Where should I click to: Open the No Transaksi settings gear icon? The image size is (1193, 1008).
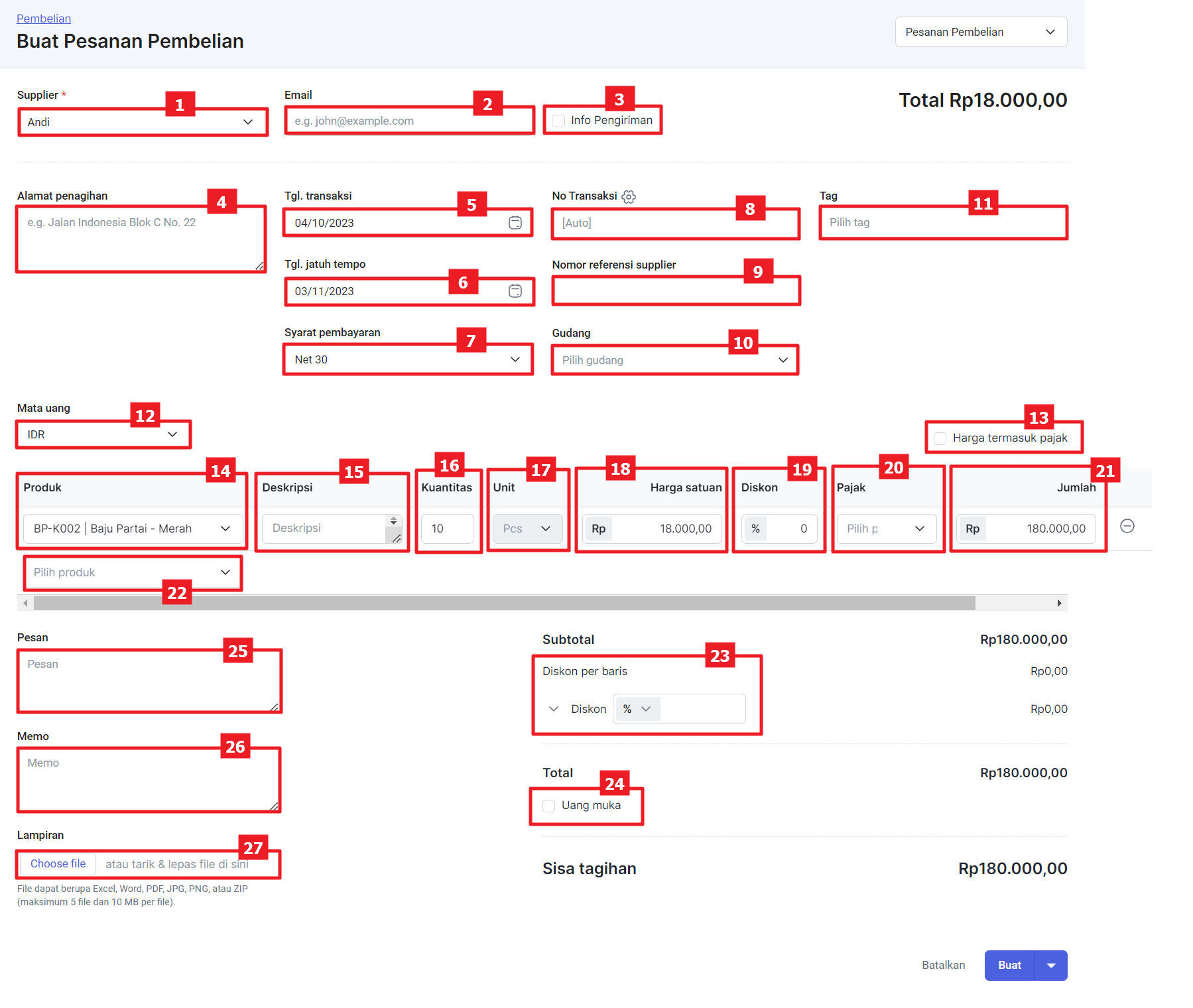[x=629, y=196]
